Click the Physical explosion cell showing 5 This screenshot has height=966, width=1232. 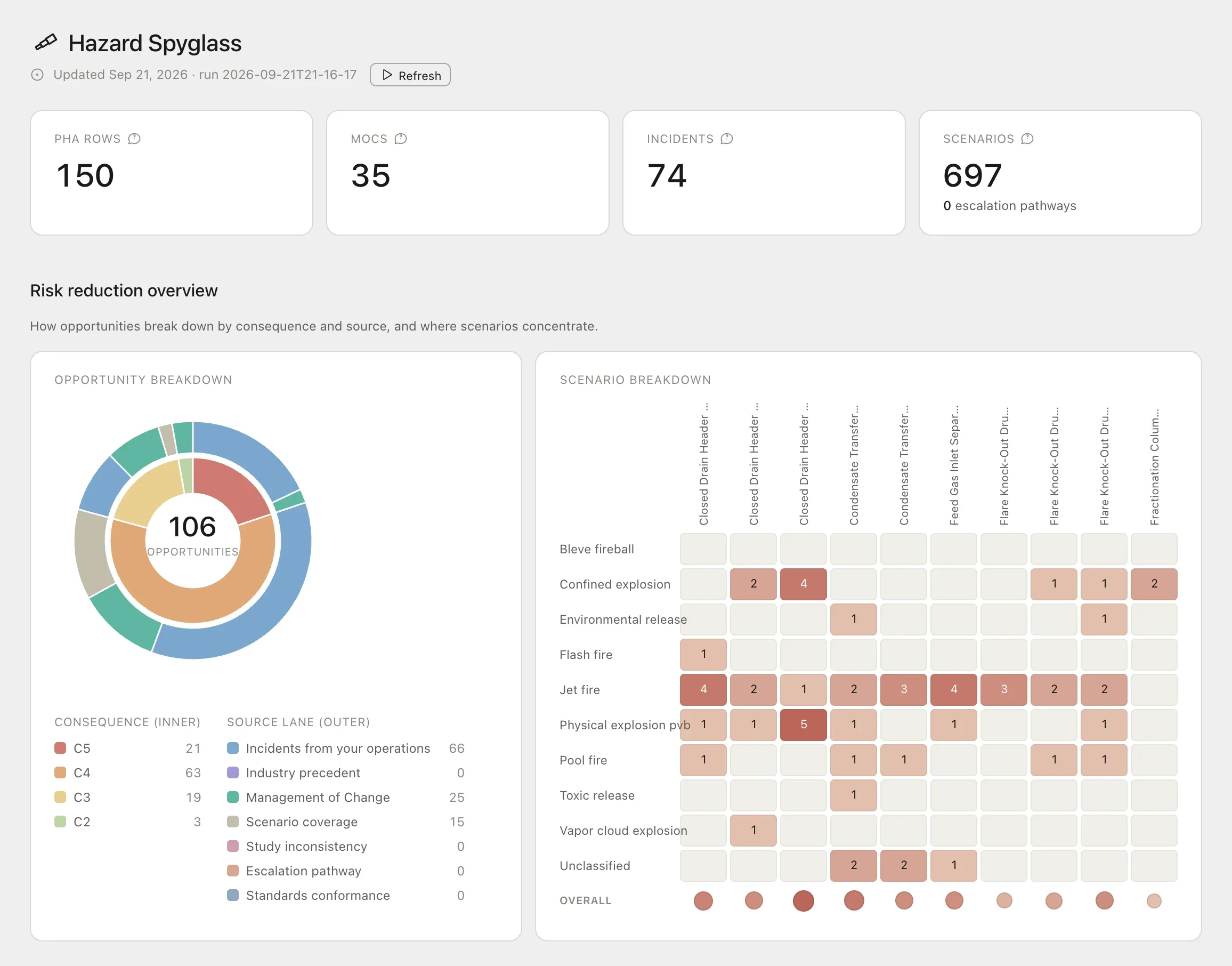(804, 724)
